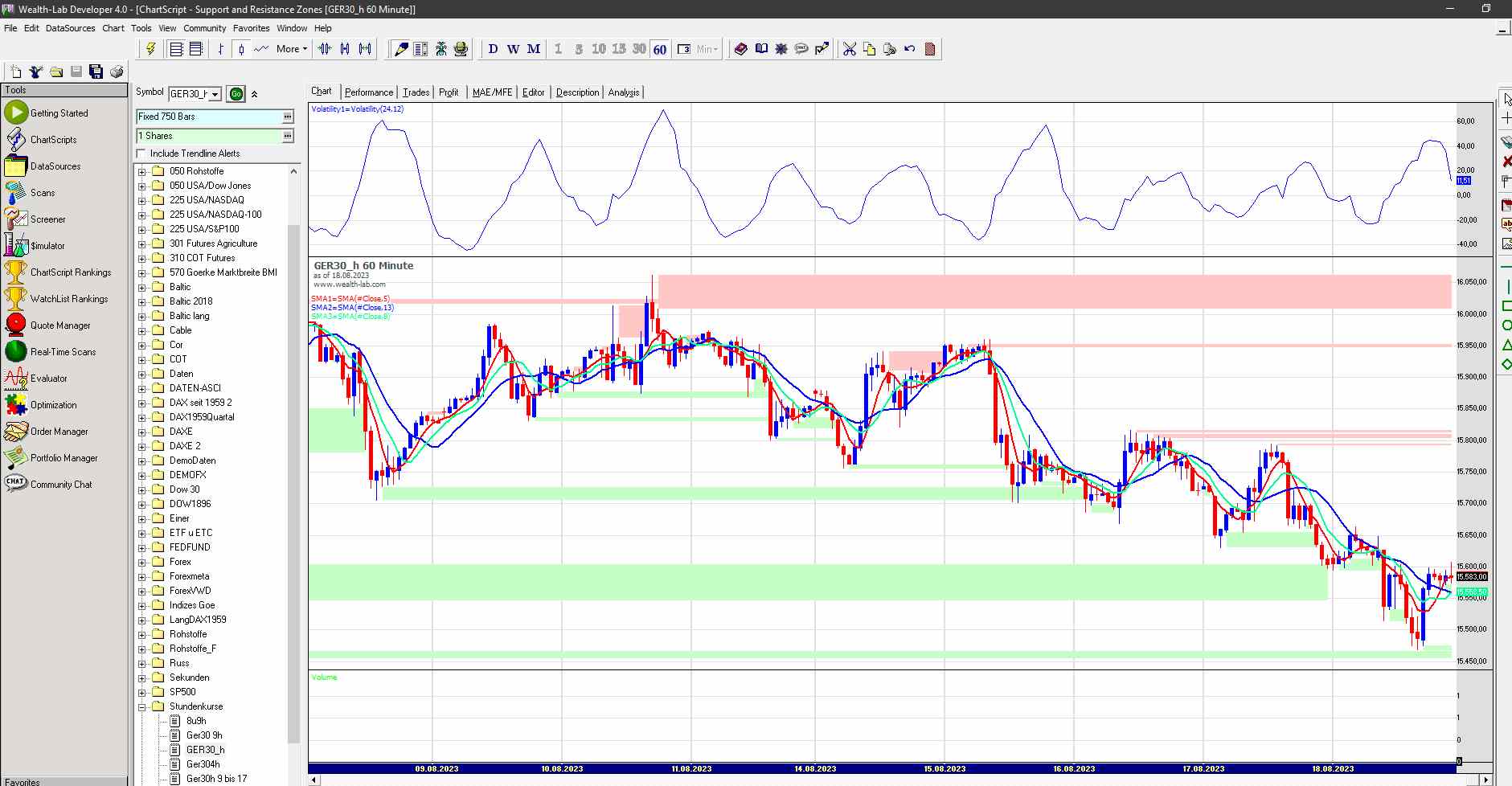Image resolution: width=1512 pixels, height=786 pixels.
Task: Open the Community Chat tool
Action: pyautogui.click(x=61, y=485)
